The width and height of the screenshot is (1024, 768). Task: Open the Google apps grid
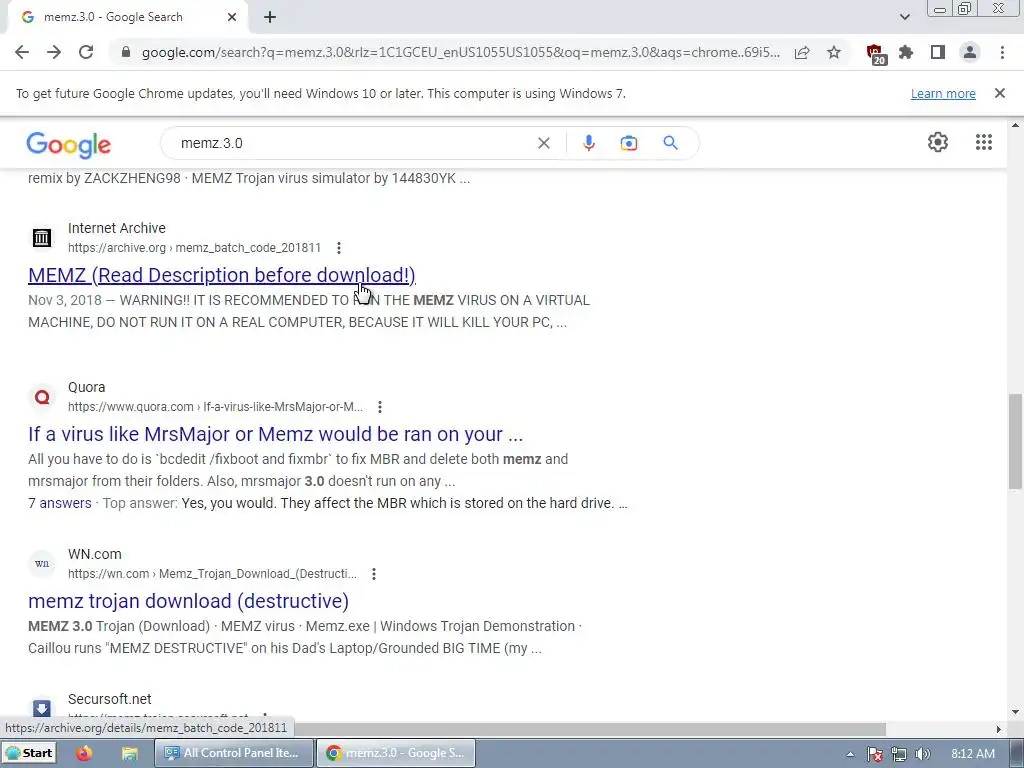[984, 142]
